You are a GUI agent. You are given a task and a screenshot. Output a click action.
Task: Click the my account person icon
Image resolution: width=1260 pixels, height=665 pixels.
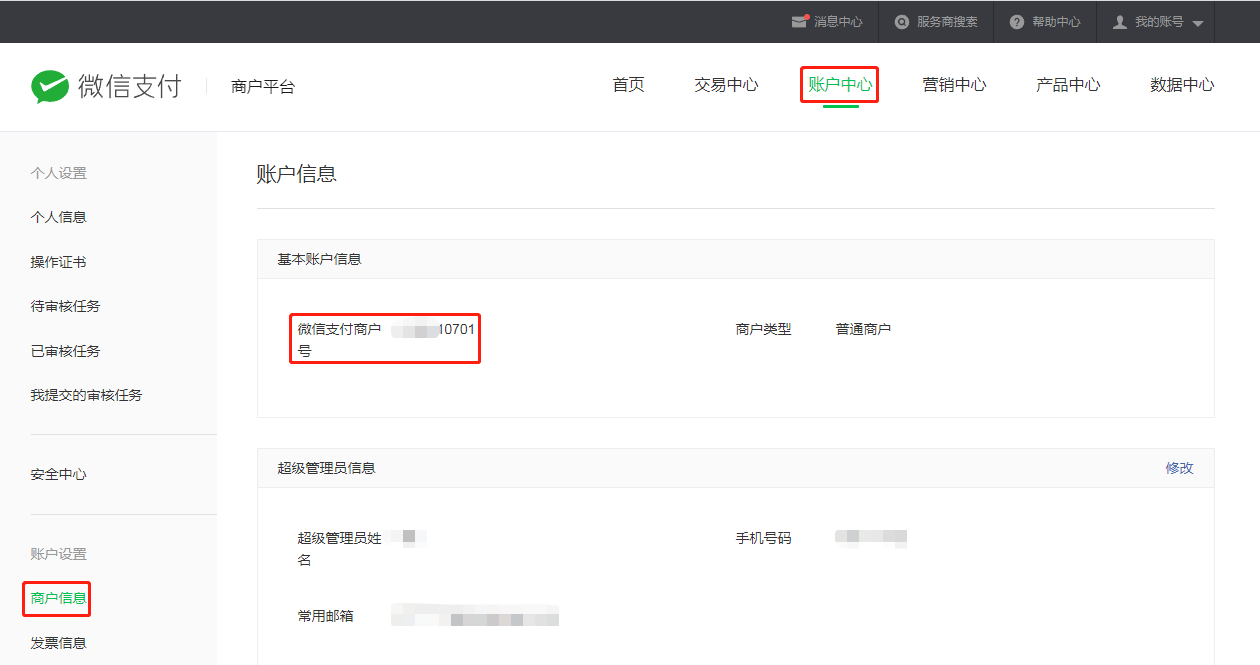pyautogui.click(x=1120, y=22)
